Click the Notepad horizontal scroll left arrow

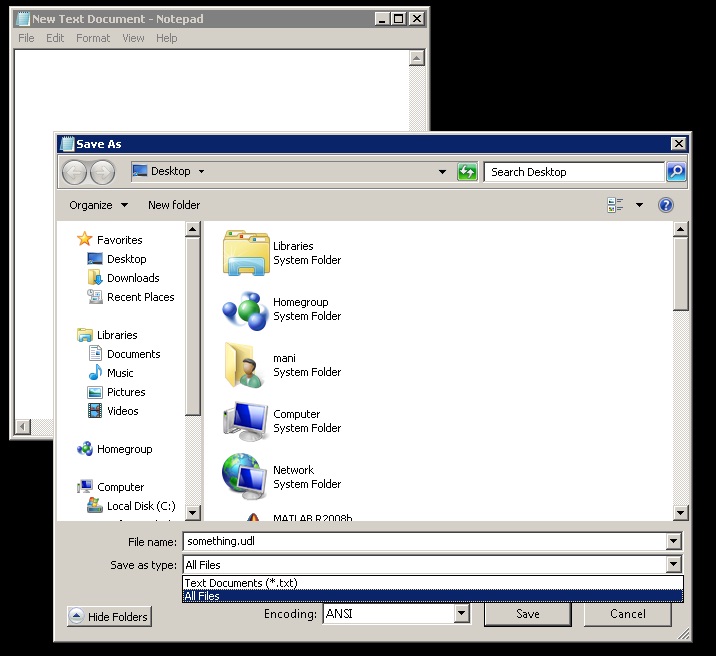pyautogui.click(x=22, y=427)
